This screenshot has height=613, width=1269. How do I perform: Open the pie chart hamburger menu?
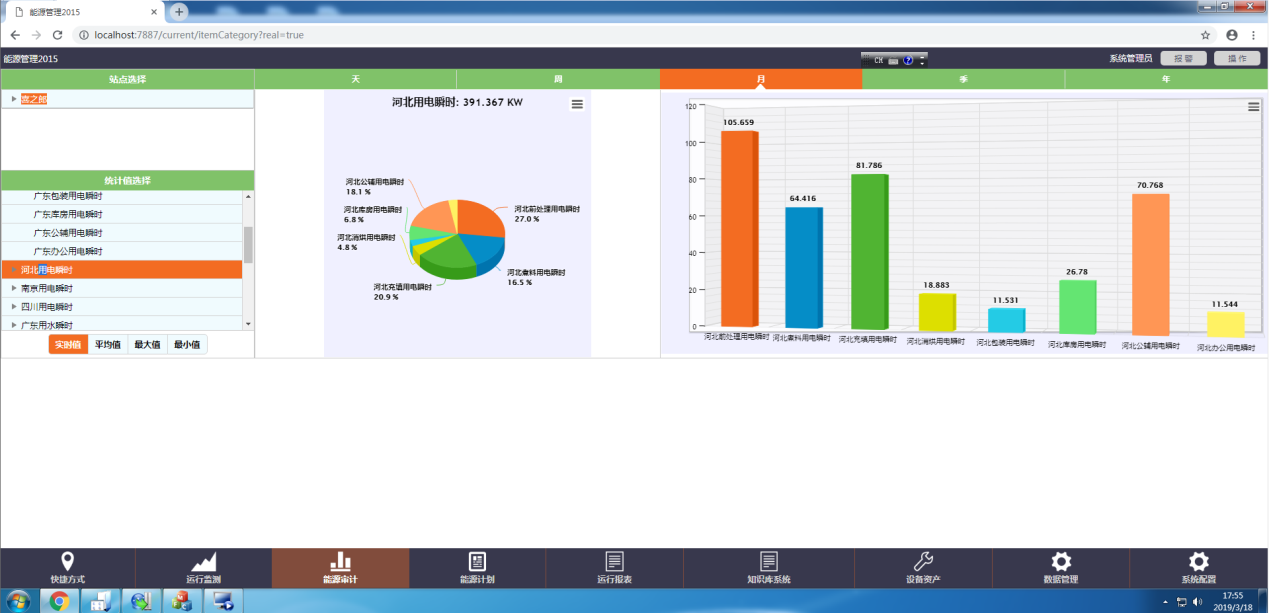click(x=577, y=104)
